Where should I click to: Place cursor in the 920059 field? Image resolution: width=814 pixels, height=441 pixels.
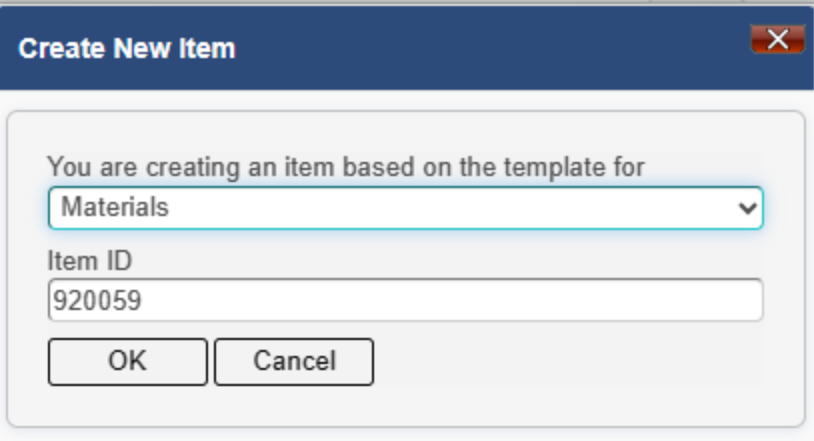405,300
